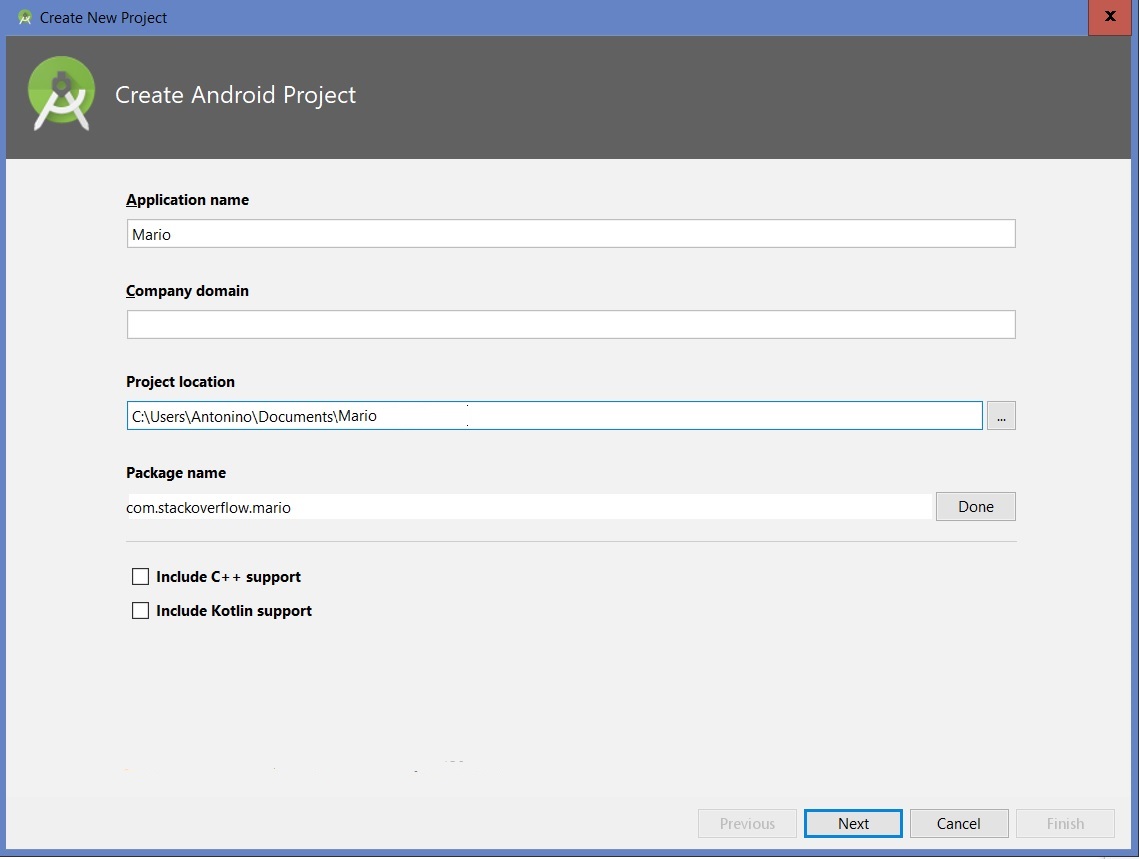Select the com.stackoverflow.mario package name text
Viewport: 1139px width, 859px height.
(209, 507)
